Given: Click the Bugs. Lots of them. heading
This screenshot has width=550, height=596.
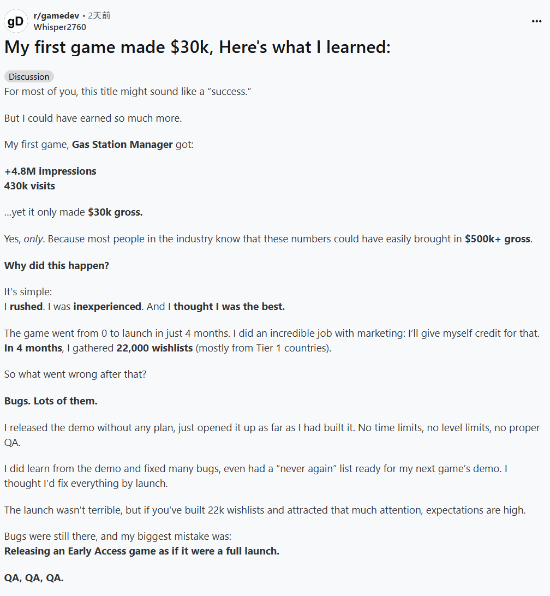Looking at the screenshot, I should click(x=51, y=401).
